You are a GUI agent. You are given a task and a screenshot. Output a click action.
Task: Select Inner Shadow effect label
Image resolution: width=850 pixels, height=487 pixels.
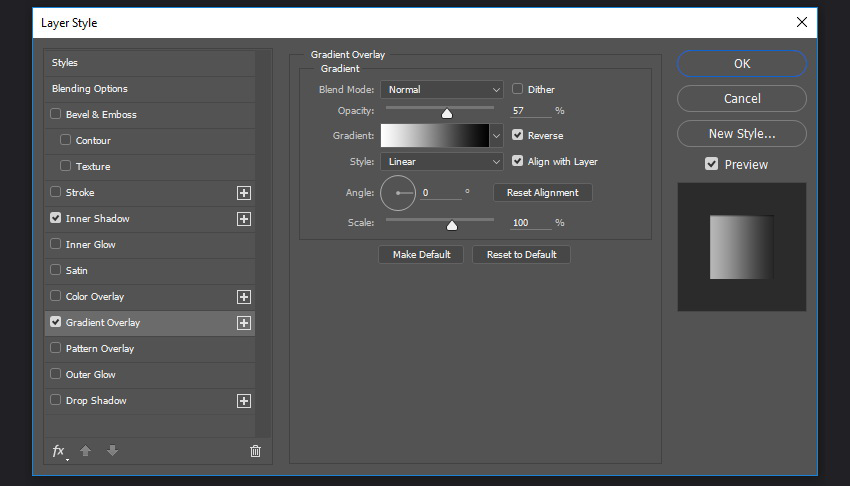coord(98,219)
